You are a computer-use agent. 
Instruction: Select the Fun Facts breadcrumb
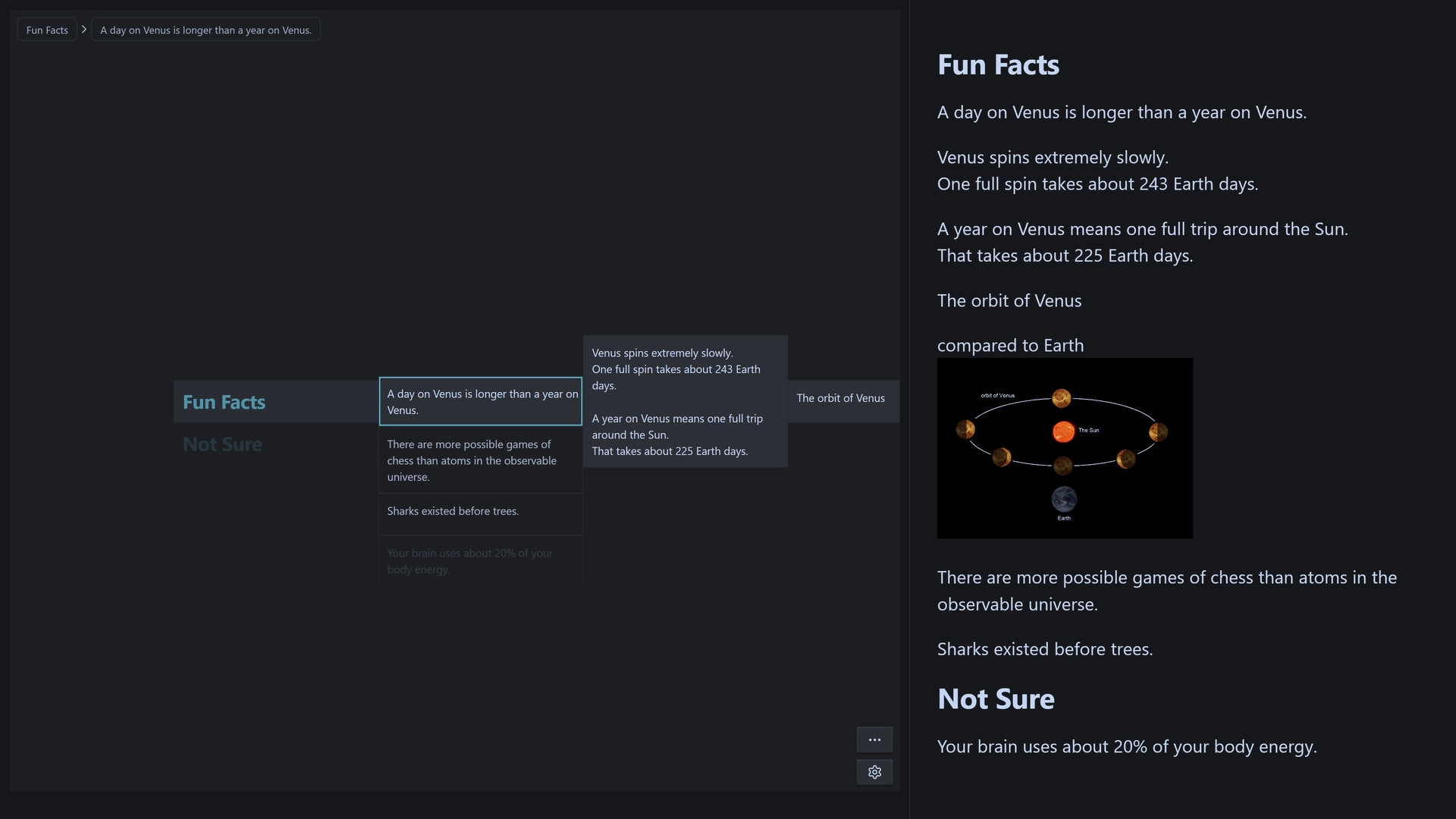[47, 30]
